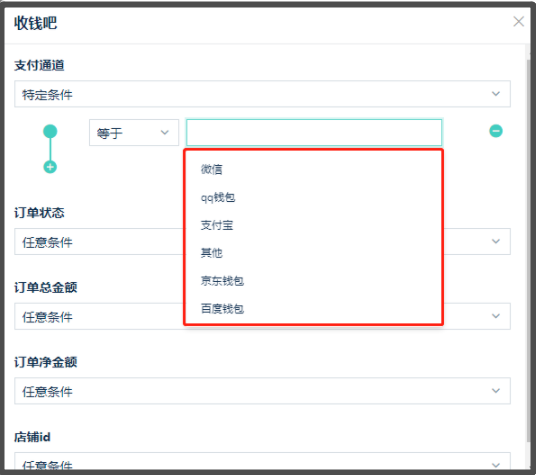Click the dialog's vertical scrollbar
This screenshot has height=475, width=536.
click(x=528, y=249)
